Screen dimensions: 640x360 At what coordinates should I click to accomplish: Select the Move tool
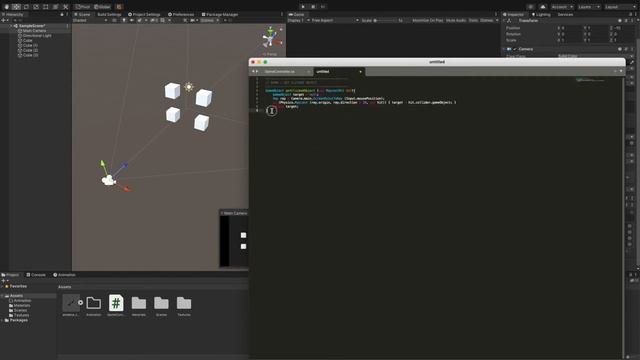click(16, 7)
